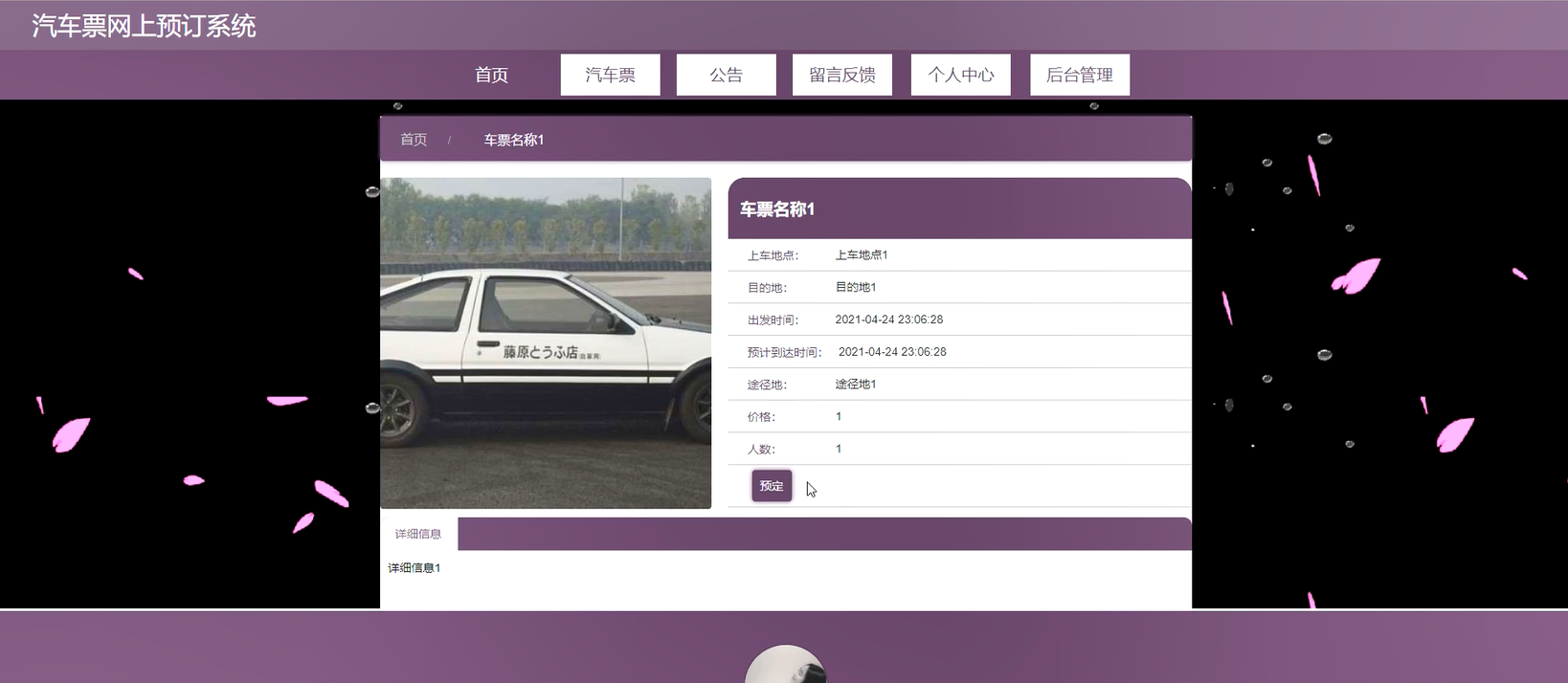Click the 价格 label

point(761,417)
